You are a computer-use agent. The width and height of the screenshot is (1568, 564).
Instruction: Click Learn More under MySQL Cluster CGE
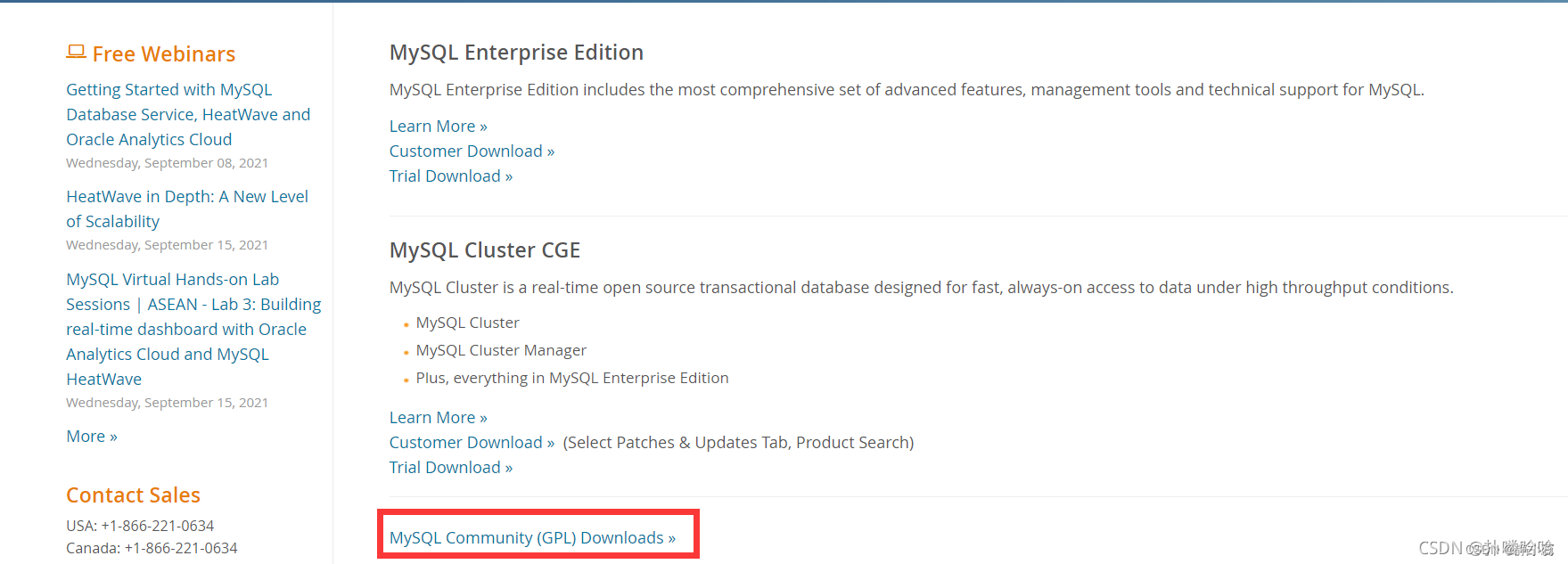point(438,418)
